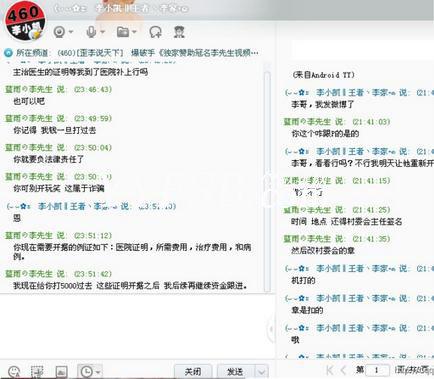The height and width of the screenshot is (379, 434).
Task: Jump to the first page in history panel
Action: coord(330,370)
